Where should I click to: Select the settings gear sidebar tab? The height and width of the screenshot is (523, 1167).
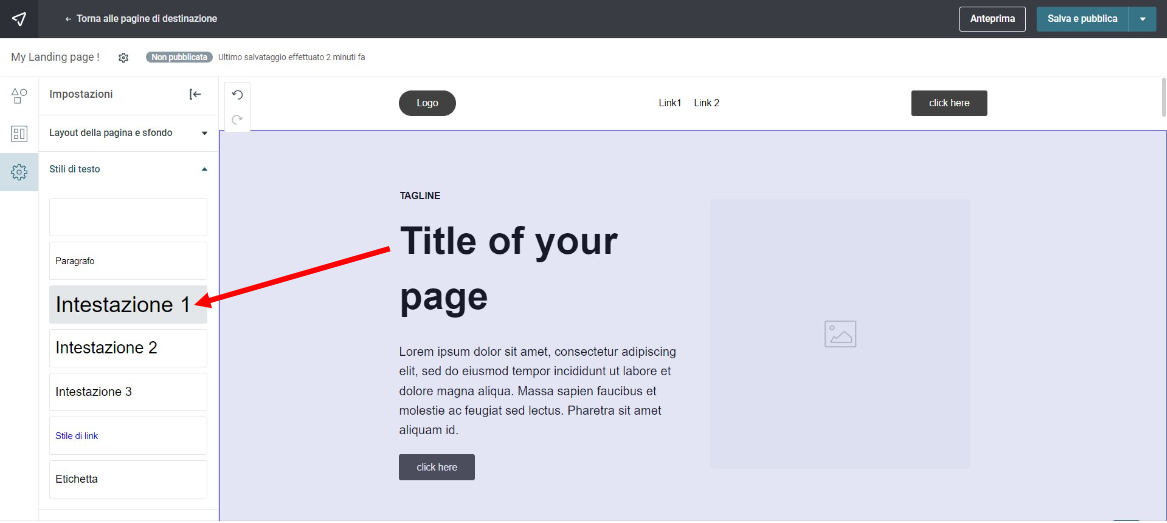click(x=19, y=172)
